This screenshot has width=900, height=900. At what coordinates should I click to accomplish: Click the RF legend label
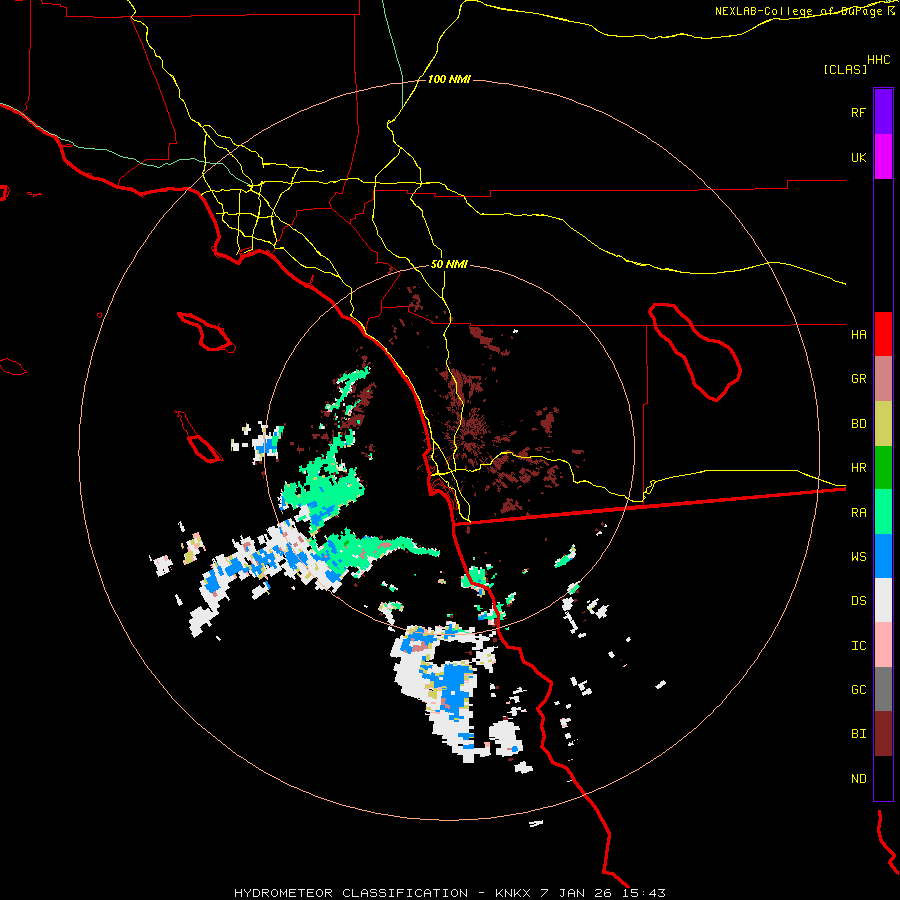click(x=858, y=112)
